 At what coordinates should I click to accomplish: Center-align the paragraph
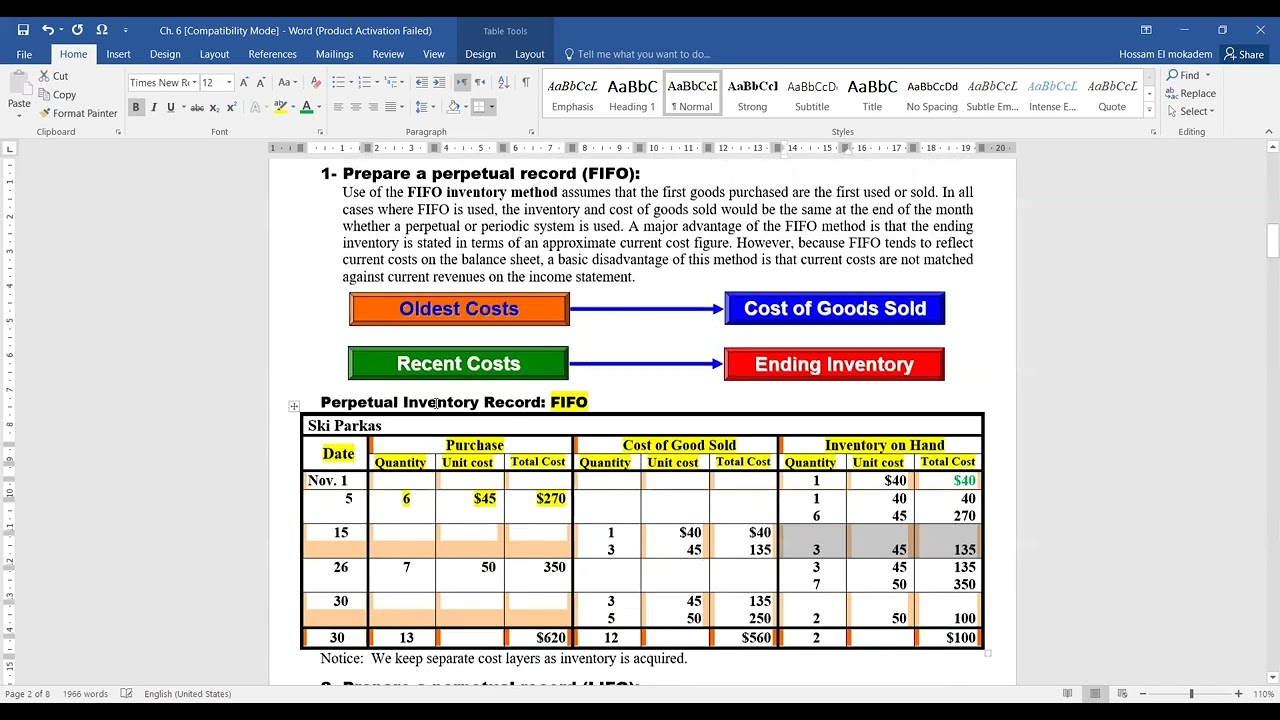coord(356,107)
